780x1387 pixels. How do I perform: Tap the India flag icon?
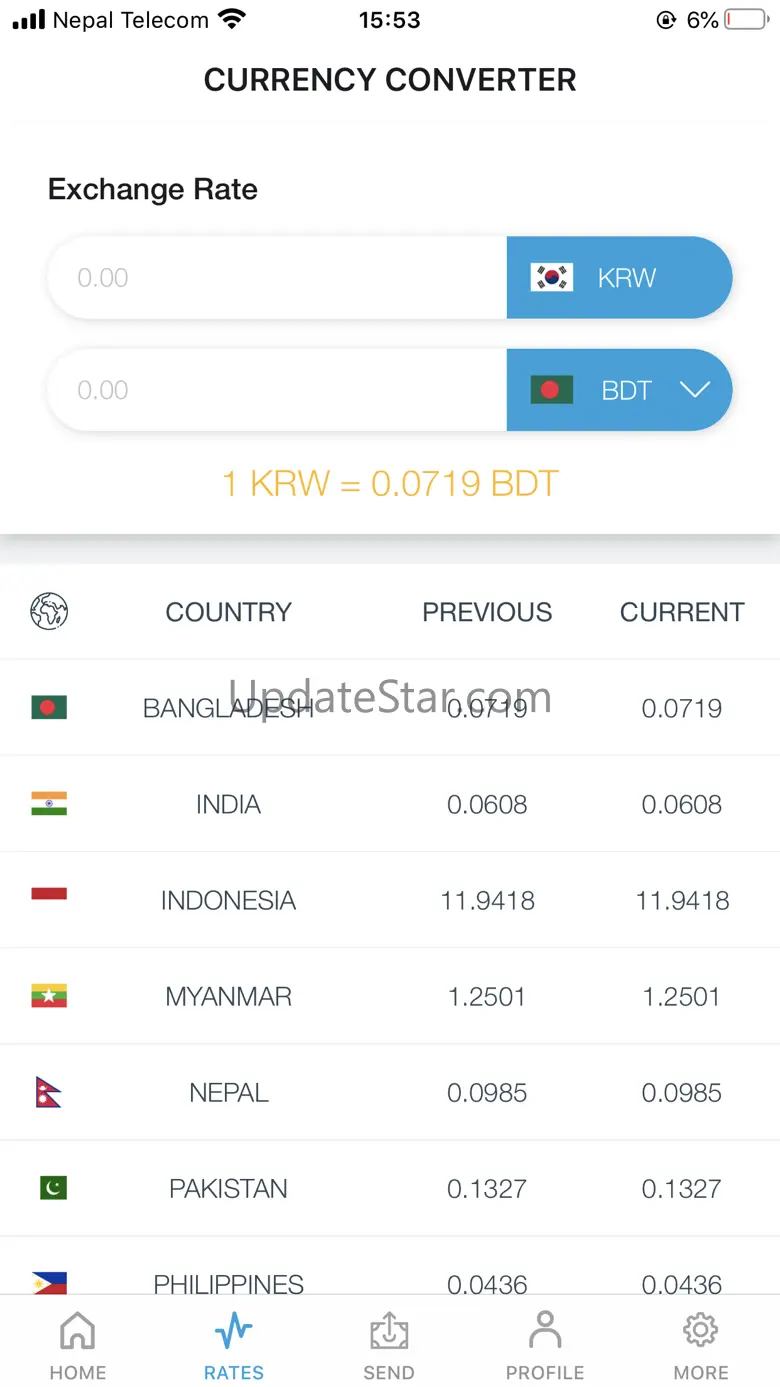click(49, 804)
